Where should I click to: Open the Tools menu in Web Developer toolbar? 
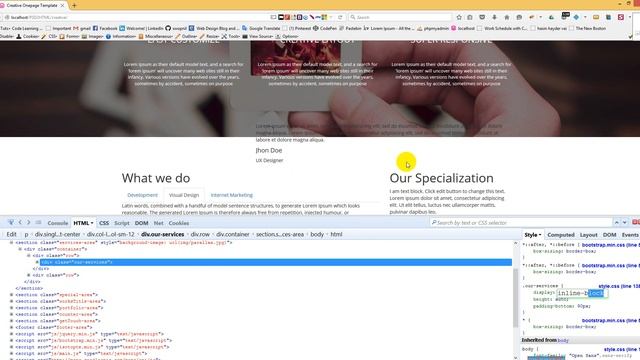[x=231, y=36]
